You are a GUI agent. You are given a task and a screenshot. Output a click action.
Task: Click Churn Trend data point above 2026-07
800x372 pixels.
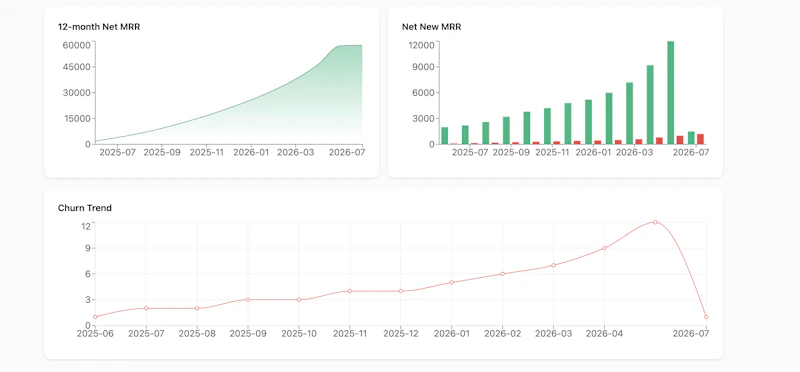click(706, 317)
